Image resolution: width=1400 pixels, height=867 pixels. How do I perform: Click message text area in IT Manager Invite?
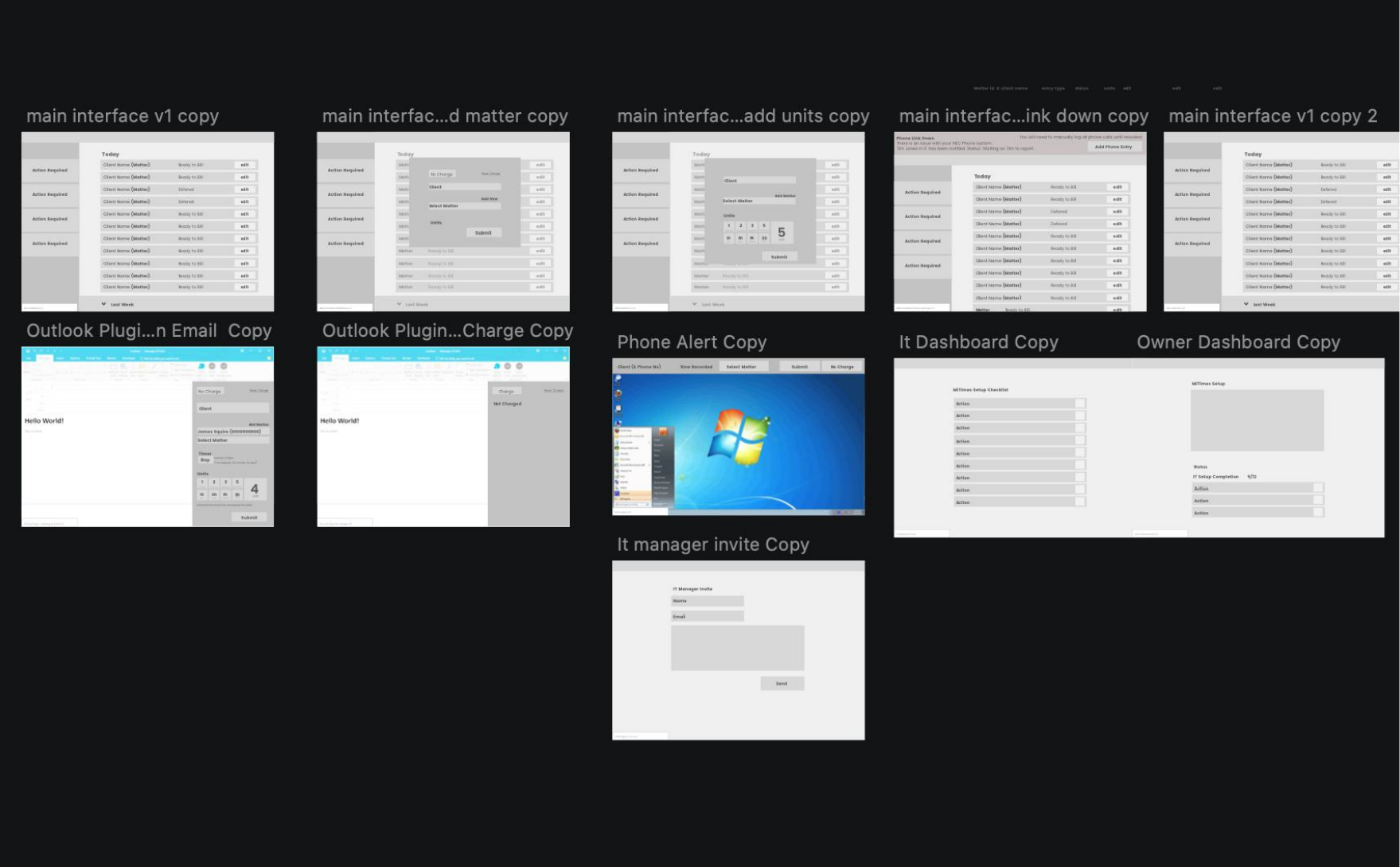point(738,648)
